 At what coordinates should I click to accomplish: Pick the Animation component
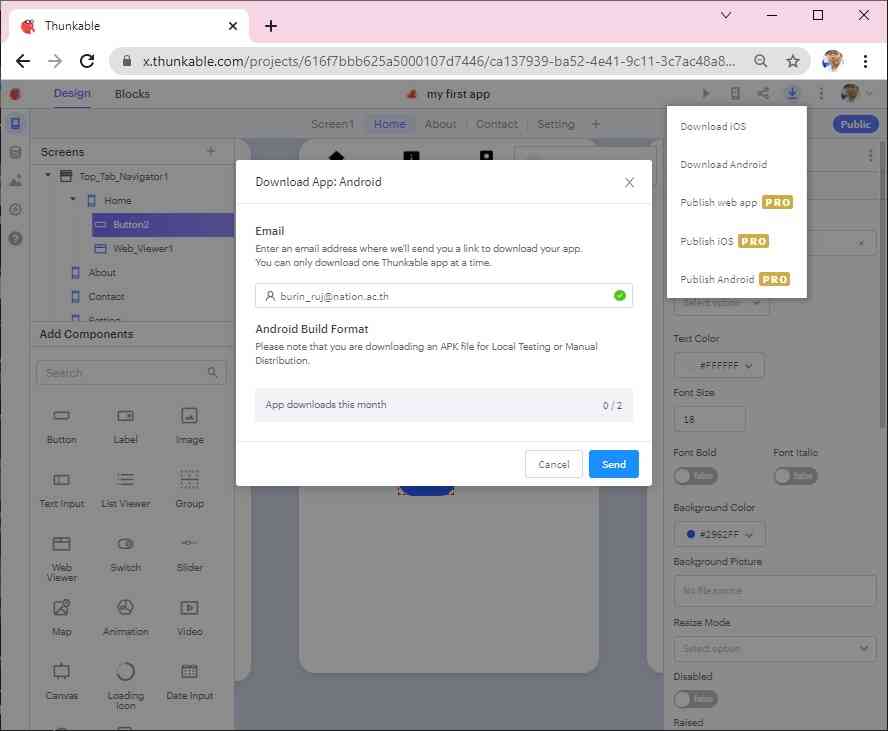point(125,618)
